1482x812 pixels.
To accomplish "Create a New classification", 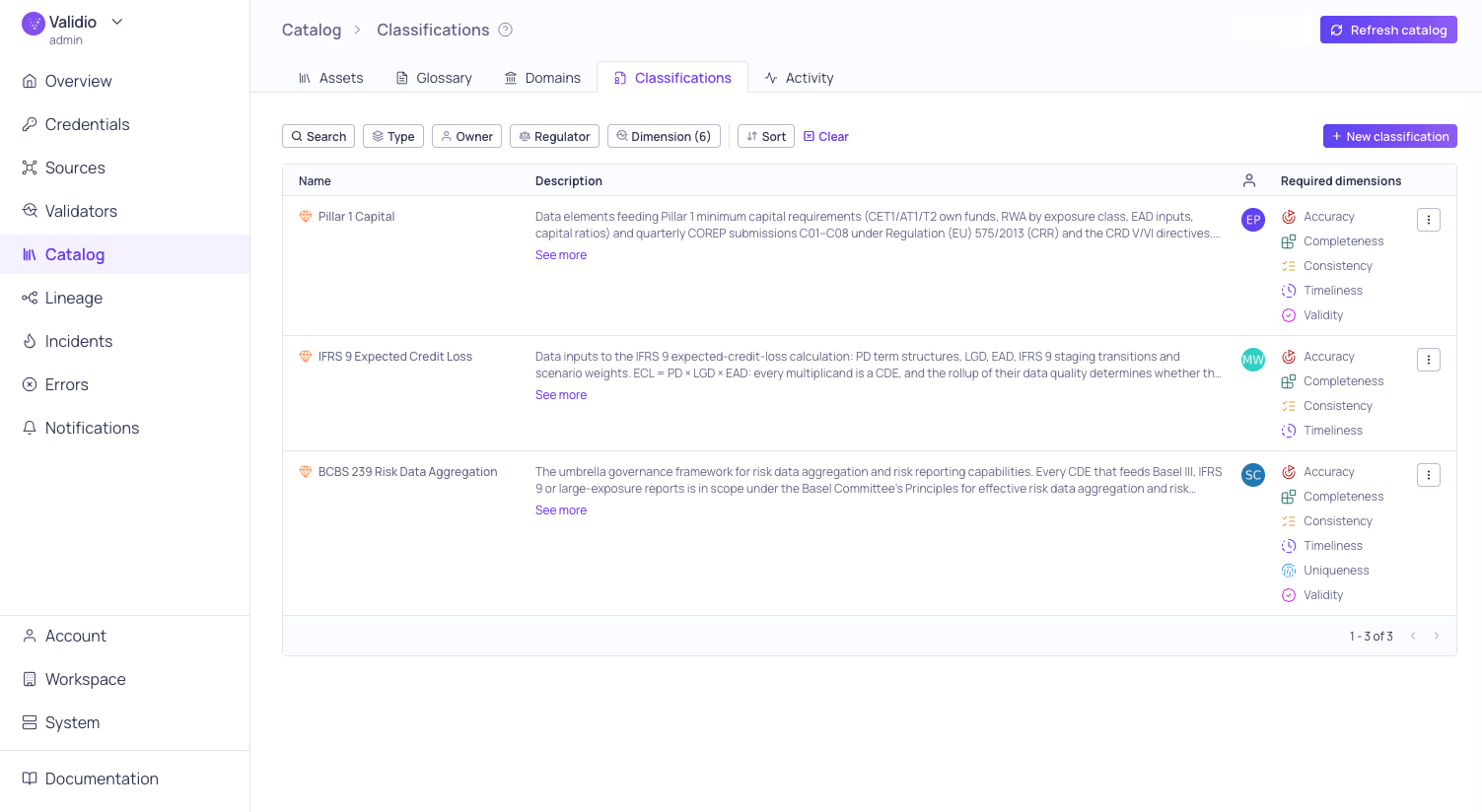I will click(x=1390, y=136).
